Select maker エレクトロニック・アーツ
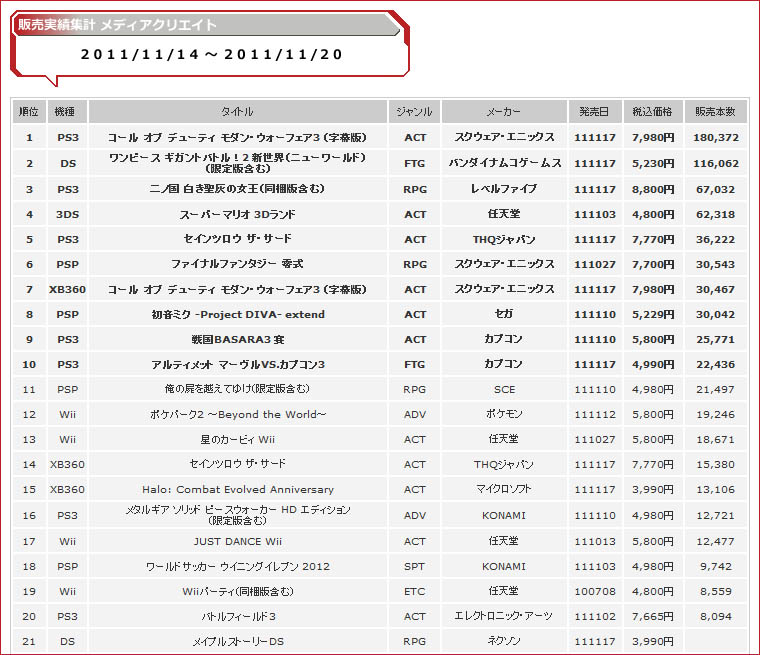The height and width of the screenshot is (655, 760). point(504,616)
